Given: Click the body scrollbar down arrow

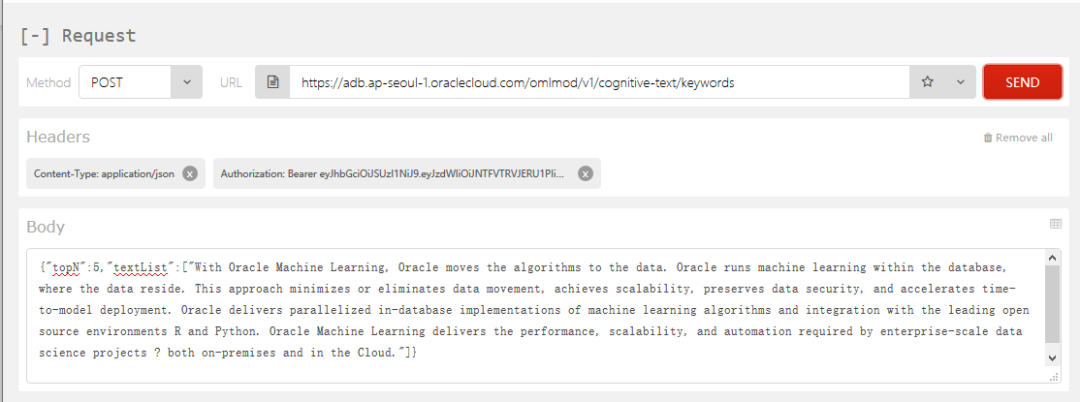Looking at the screenshot, I should coord(1052,358).
